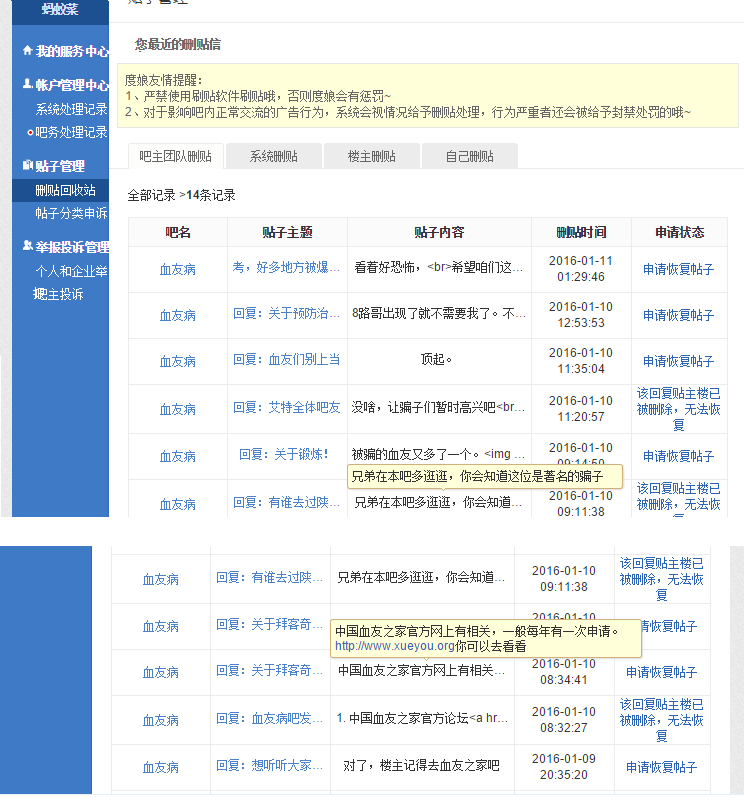Click the 吧名 column header
This screenshot has width=744, height=804.
coord(178,232)
